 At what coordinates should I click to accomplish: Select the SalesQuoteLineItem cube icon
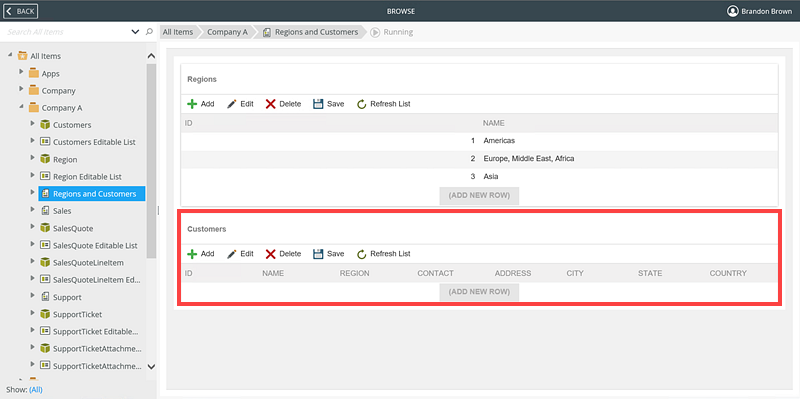[x=45, y=262]
